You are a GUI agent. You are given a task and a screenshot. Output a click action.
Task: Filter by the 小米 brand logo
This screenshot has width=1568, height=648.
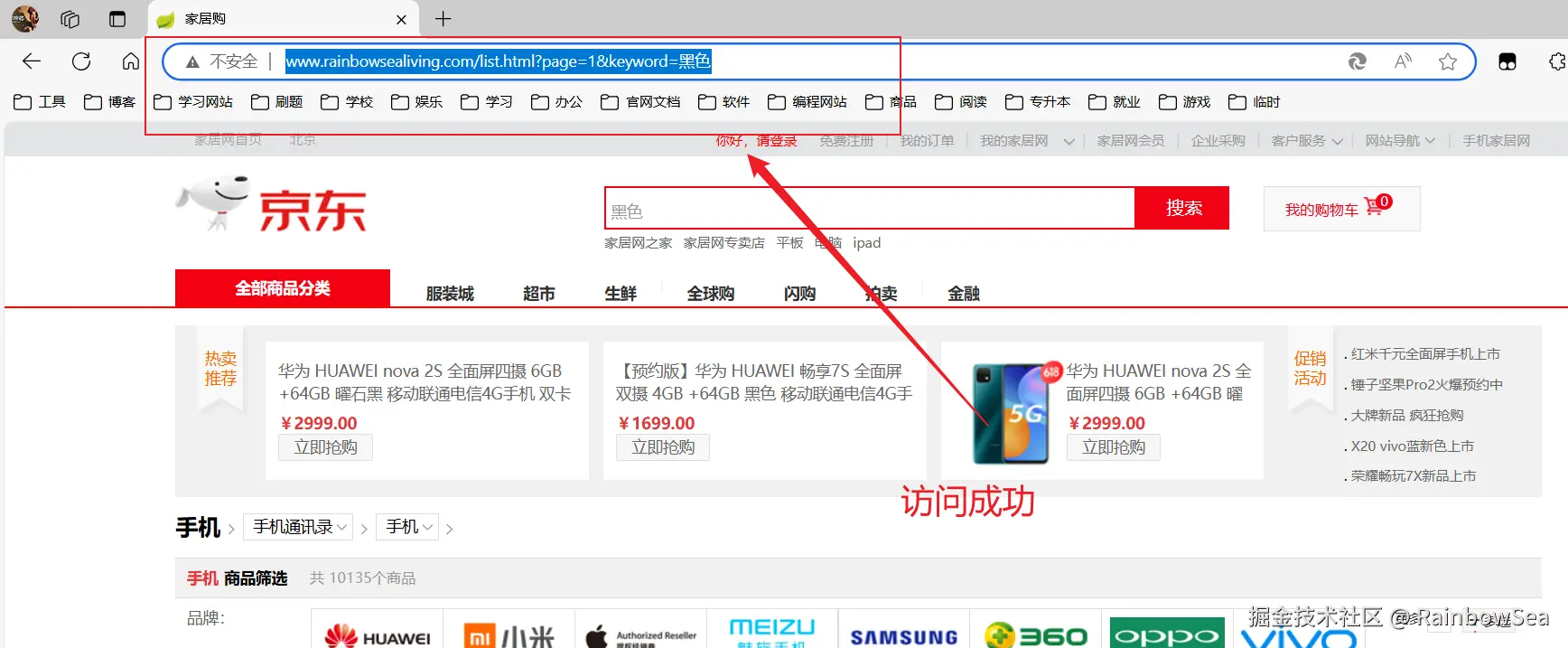point(509,635)
